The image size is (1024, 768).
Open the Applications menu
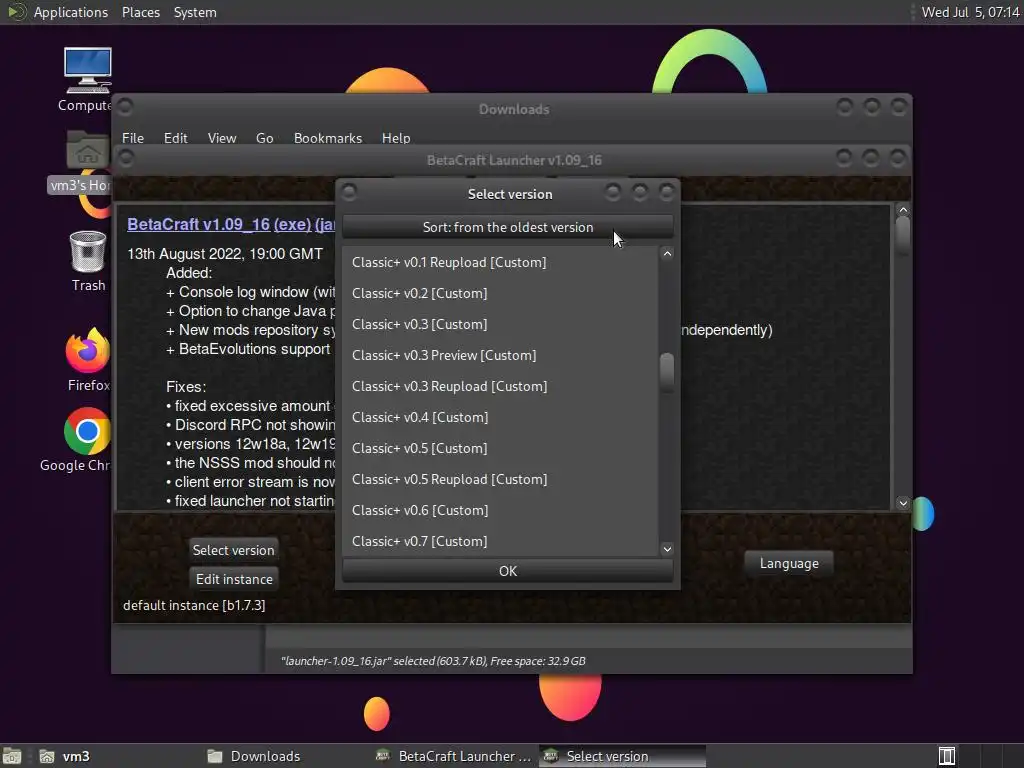coord(71,12)
